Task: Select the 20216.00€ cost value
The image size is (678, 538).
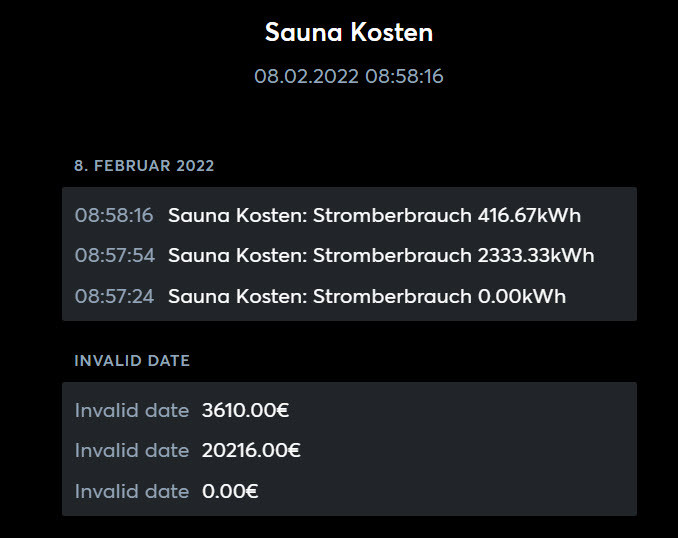Action: pyautogui.click(x=251, y=450)
